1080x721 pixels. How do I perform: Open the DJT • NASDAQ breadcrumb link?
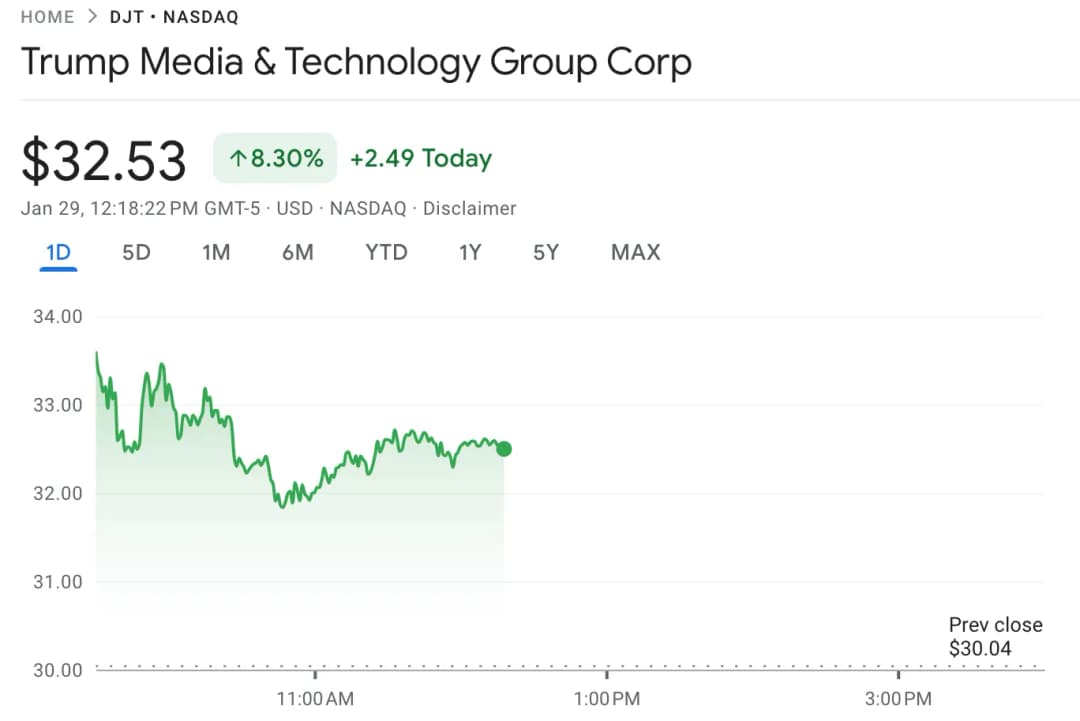click(174, 17)
